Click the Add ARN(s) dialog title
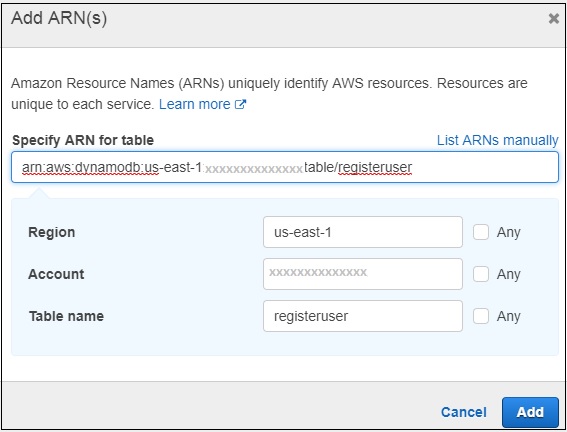This screenshot has width=567, height=432. [59, 18]
